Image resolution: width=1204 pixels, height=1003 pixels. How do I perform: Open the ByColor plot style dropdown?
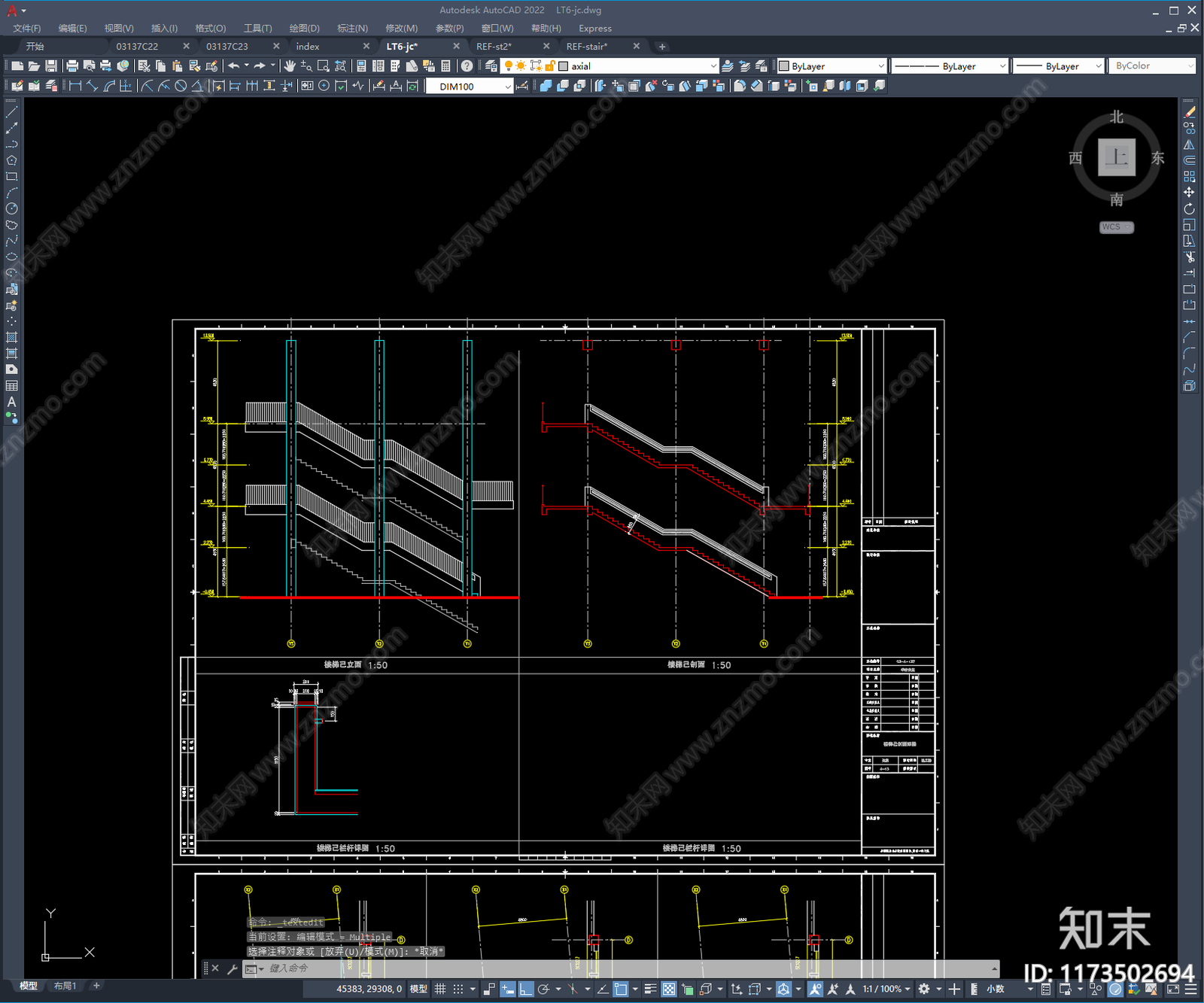(1190, 66)
